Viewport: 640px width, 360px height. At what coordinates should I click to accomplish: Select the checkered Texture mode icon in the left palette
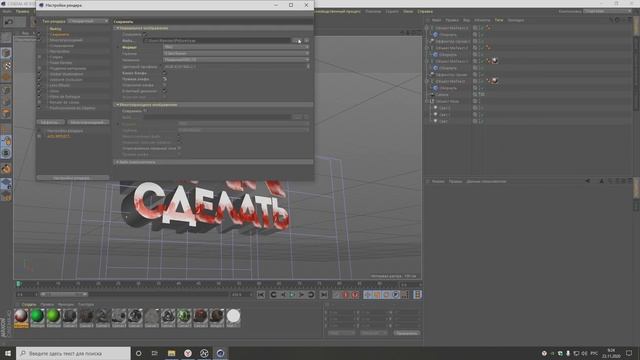pyautogui.click(x=6, y=66)
